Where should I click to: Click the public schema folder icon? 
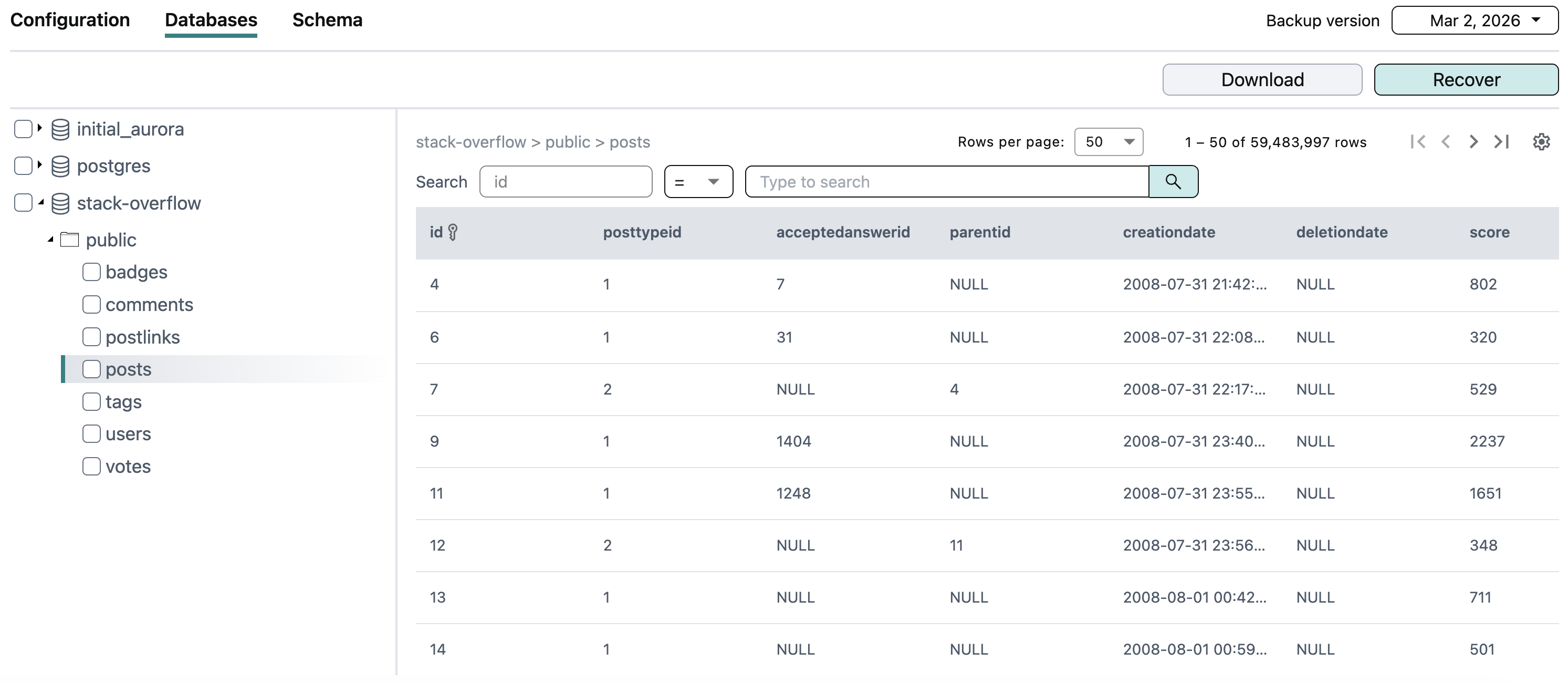tap(70, 240)
